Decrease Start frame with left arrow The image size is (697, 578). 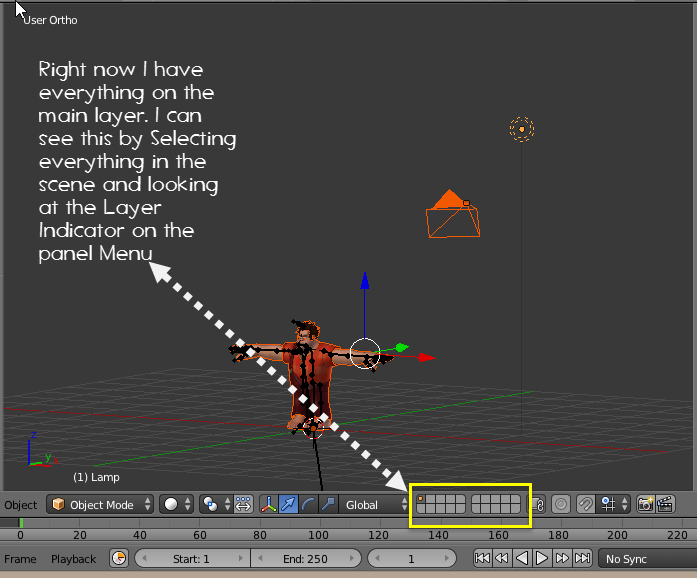tap(144, 558)
